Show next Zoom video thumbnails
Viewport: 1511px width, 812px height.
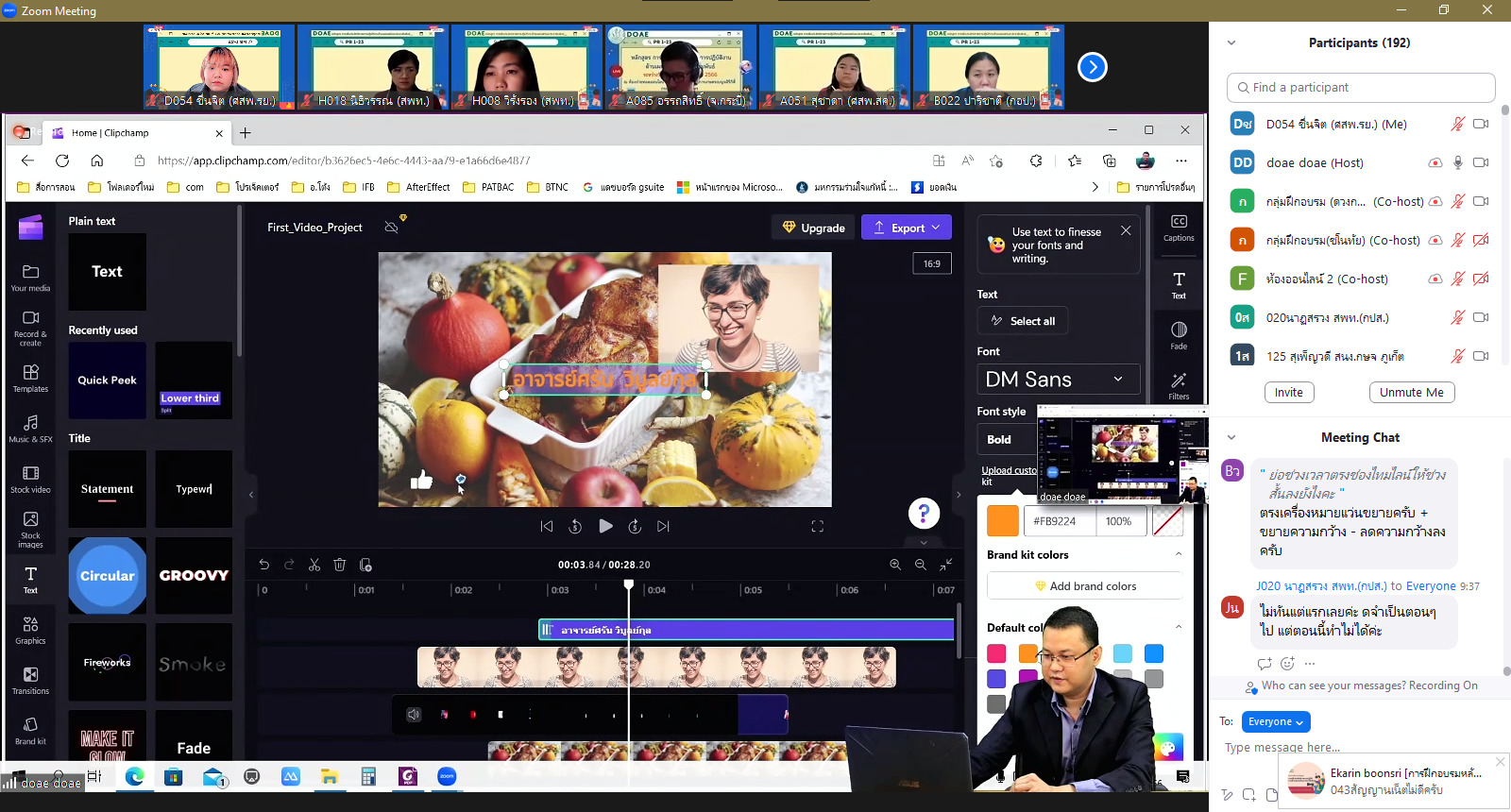(1093, 67)
